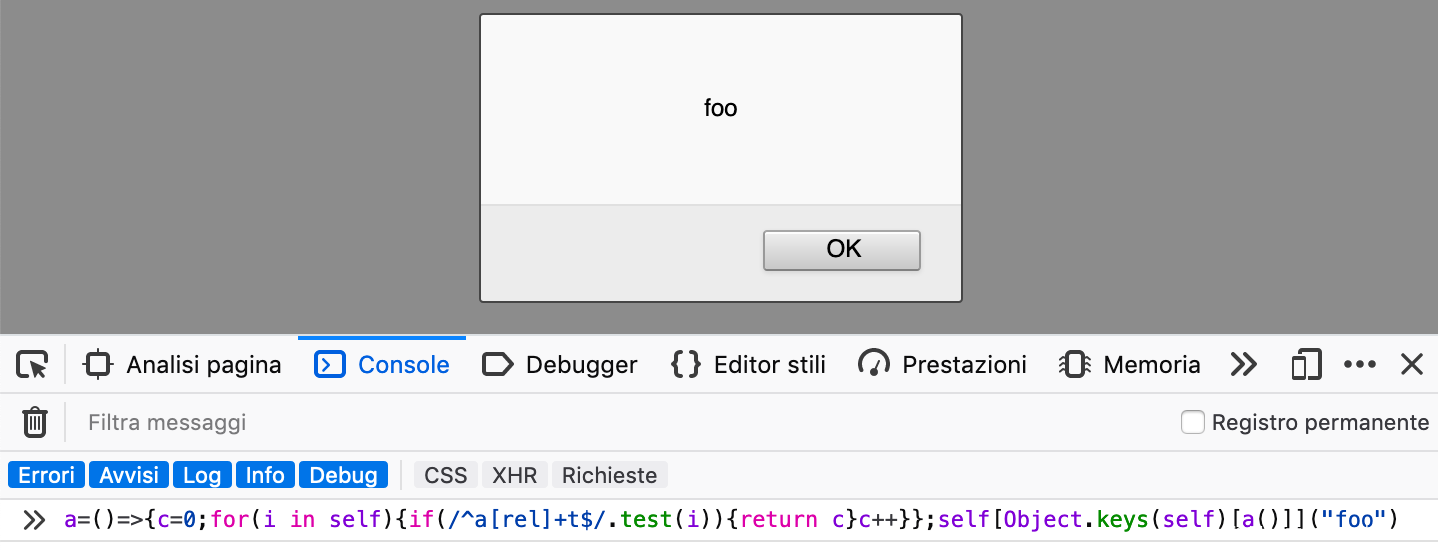Toggle the Log filter button

click(203, 475)
